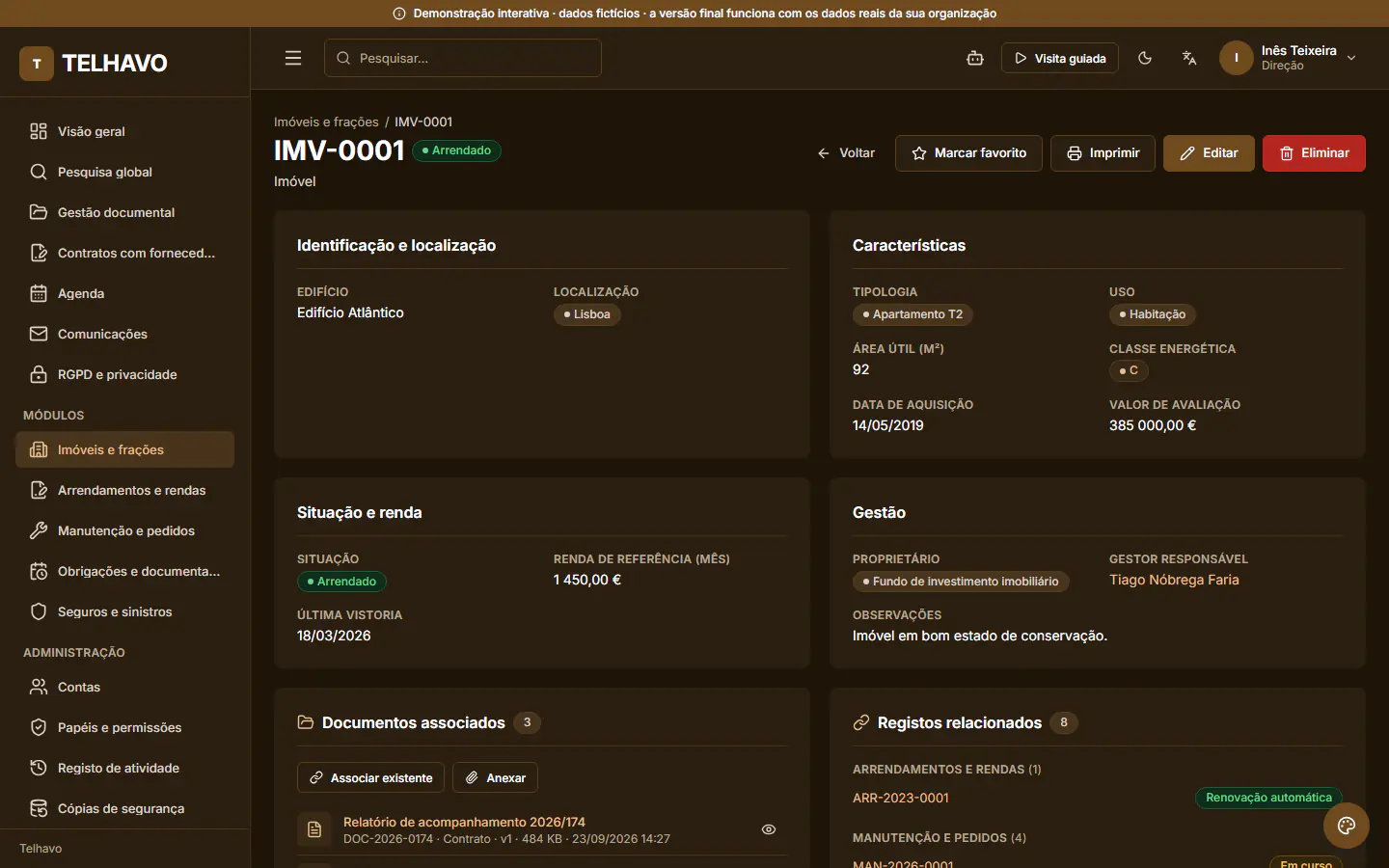Start the Visita guiada tour
The image size is (1389, 868).
click(1060, 58)
